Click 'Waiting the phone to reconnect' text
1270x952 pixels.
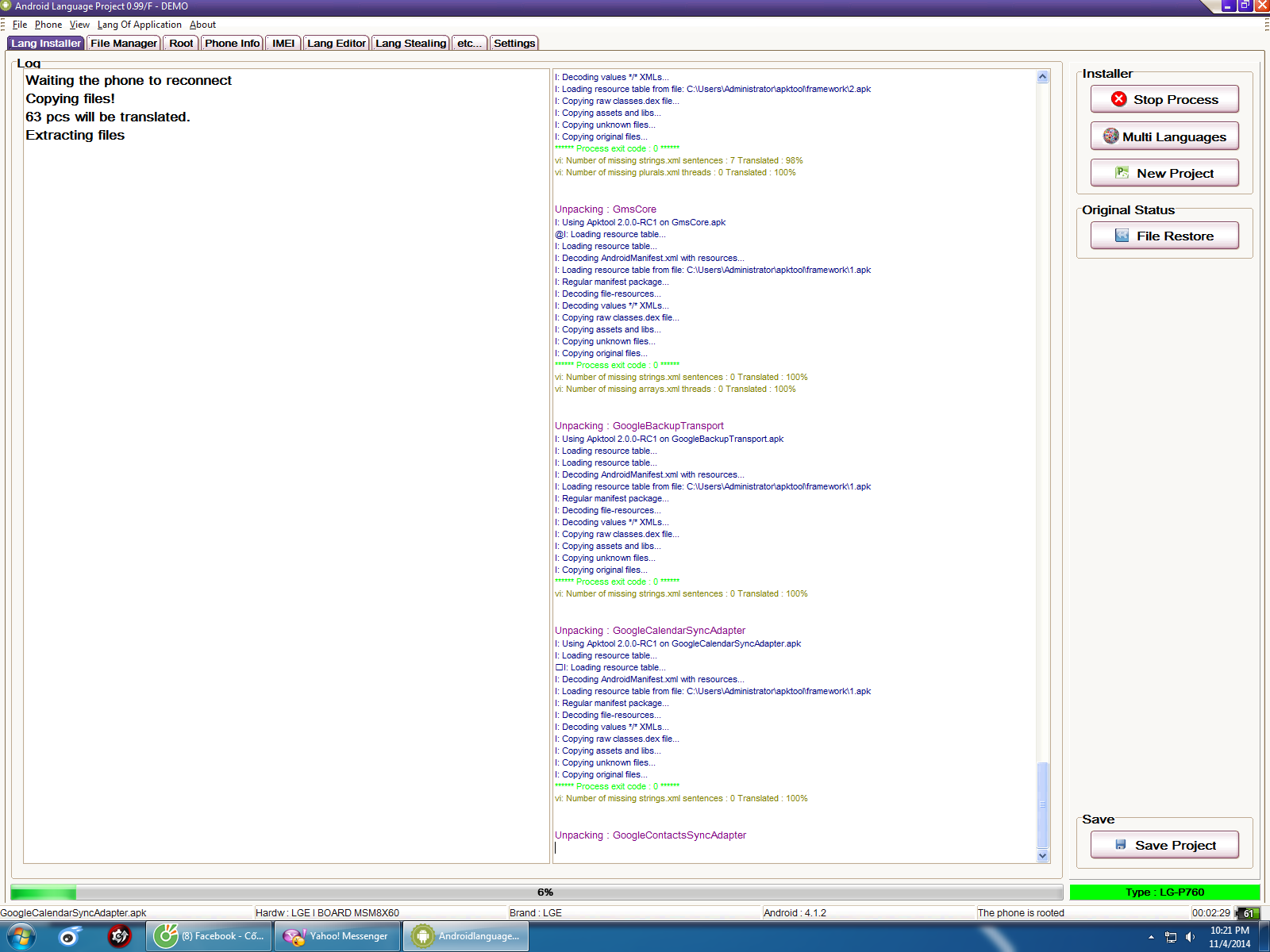click(129, 80)
